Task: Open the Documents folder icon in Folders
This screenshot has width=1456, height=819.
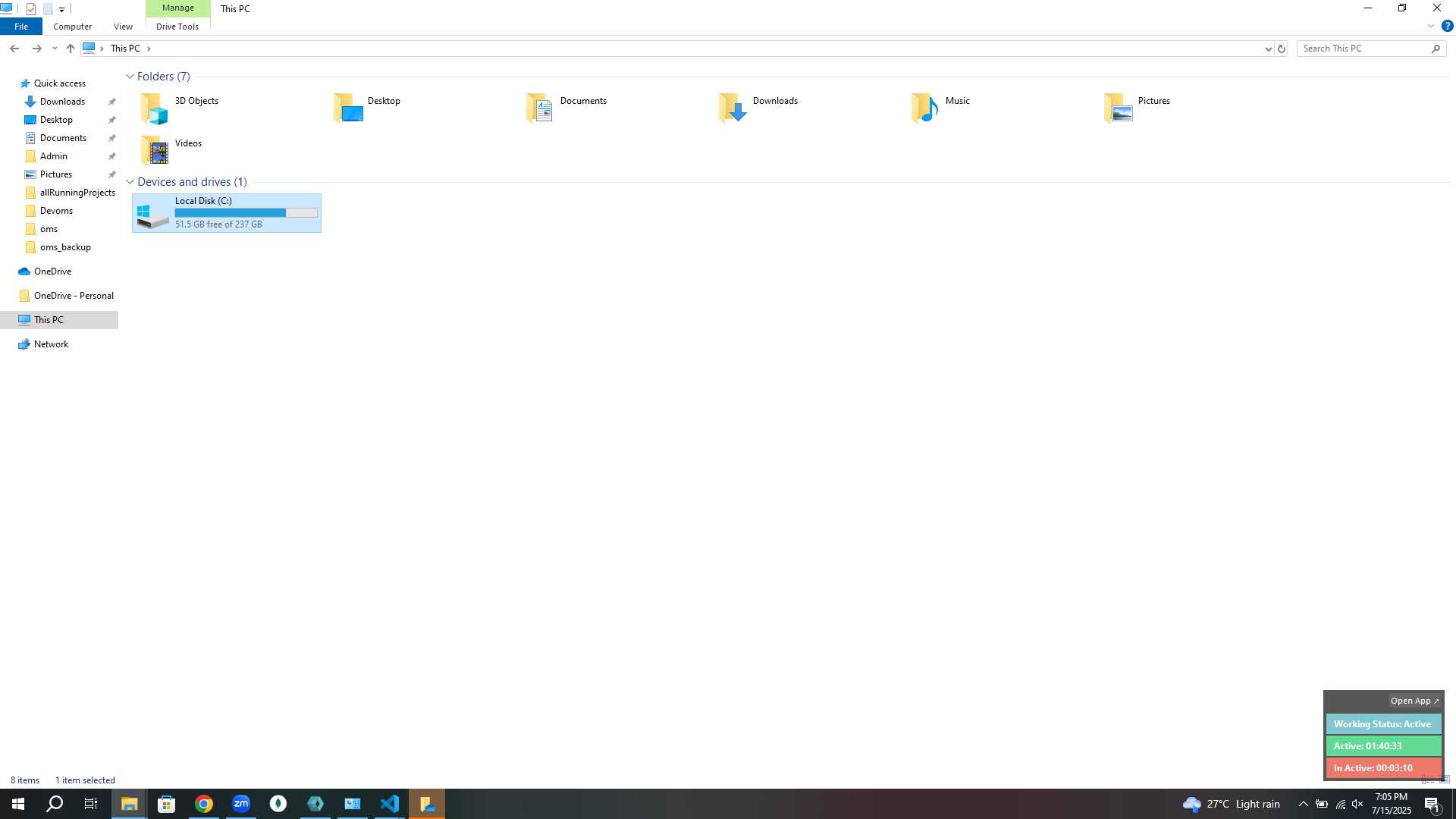Action: click(x=540, y=108)
